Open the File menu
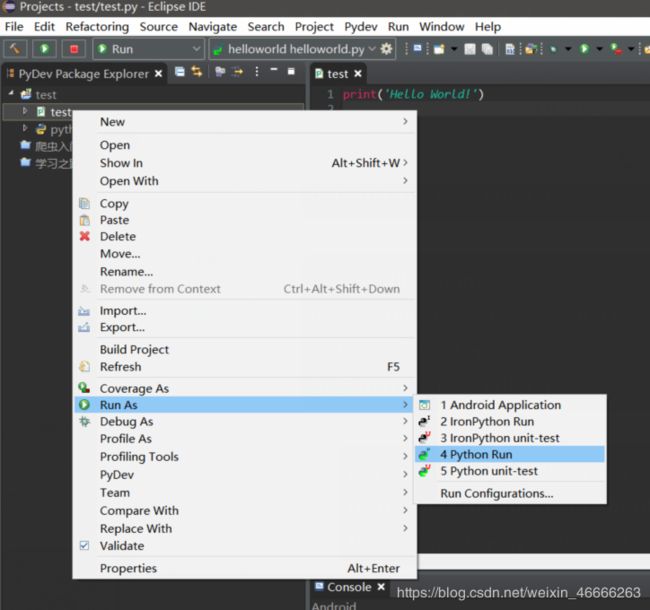The width and height of the screenshot is (650, 610). (14, 27)
